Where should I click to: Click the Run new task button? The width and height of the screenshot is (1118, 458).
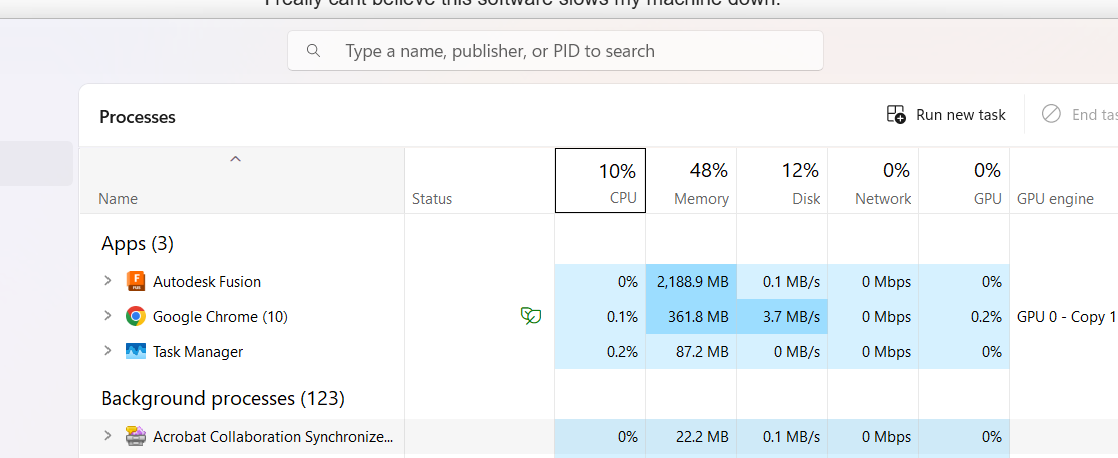pyautogui.click(x=946, y=114)
